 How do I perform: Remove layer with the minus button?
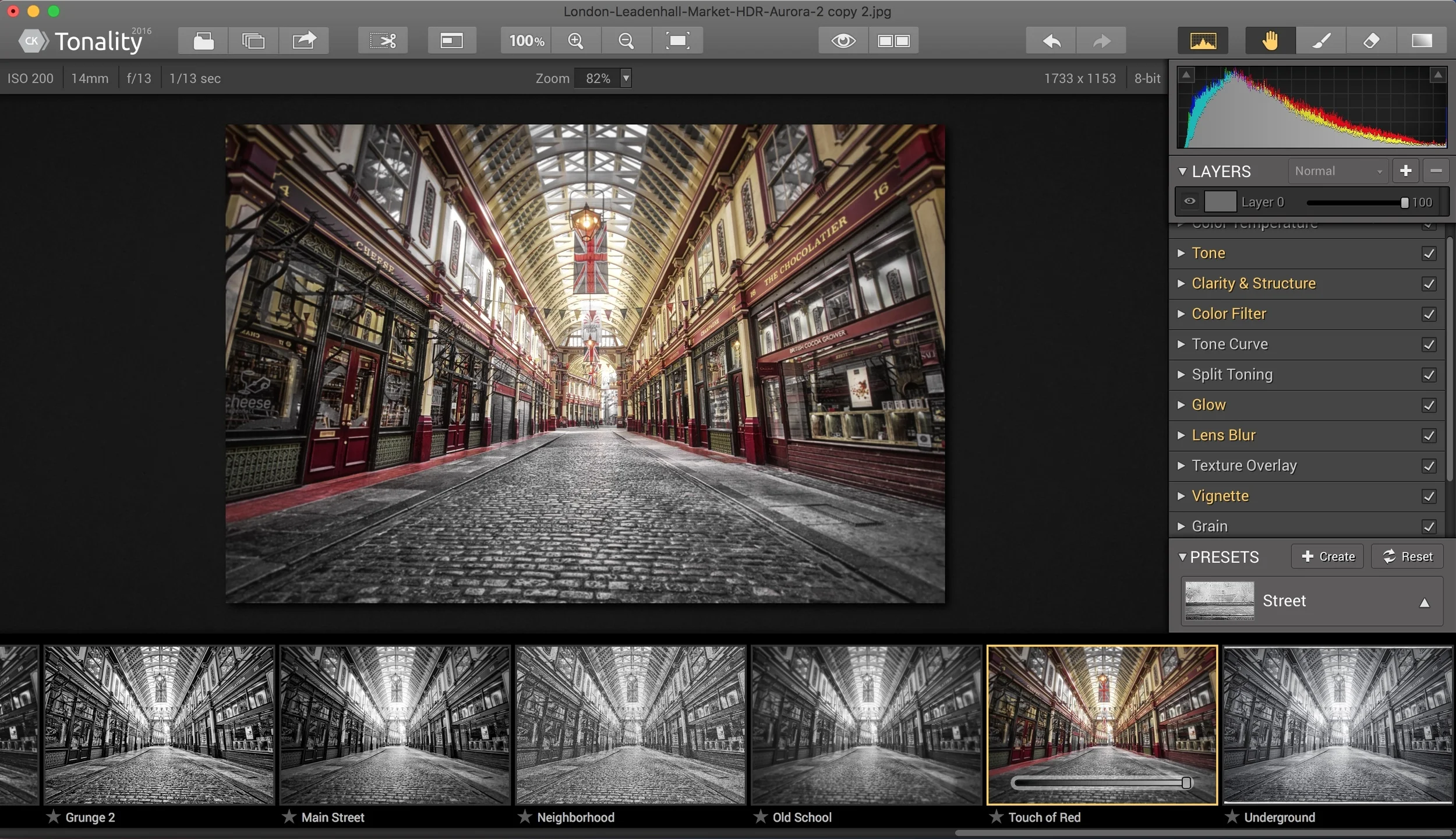[1436, 171]
